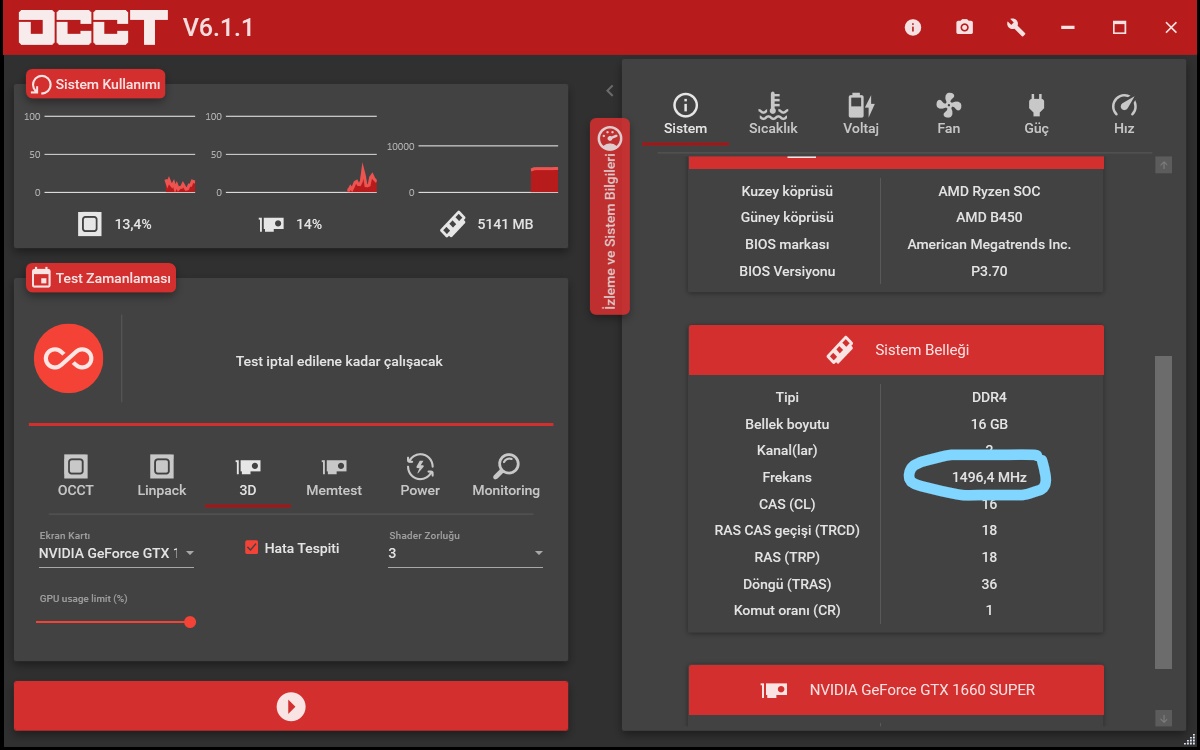Click the P3.70 BIOS version value
This screenshot has width=1200, height=750.
(x=989, y=271)
